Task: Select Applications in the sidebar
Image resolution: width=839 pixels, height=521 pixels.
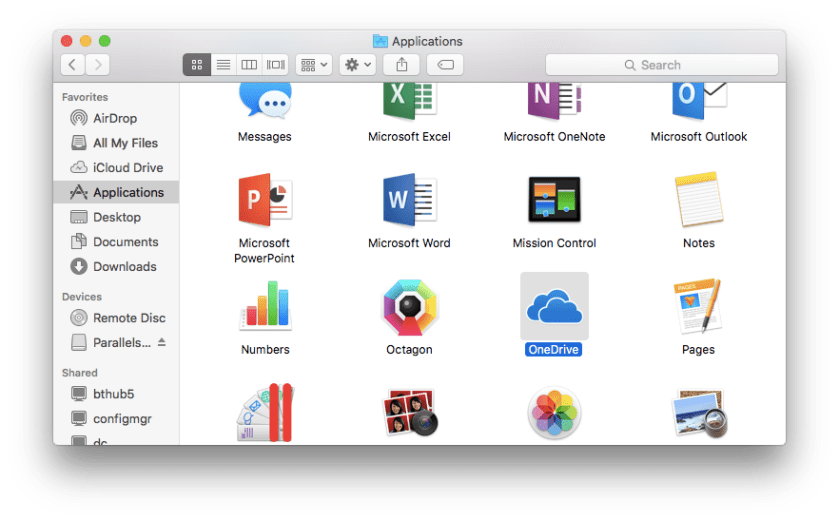Action: (117, 192)
